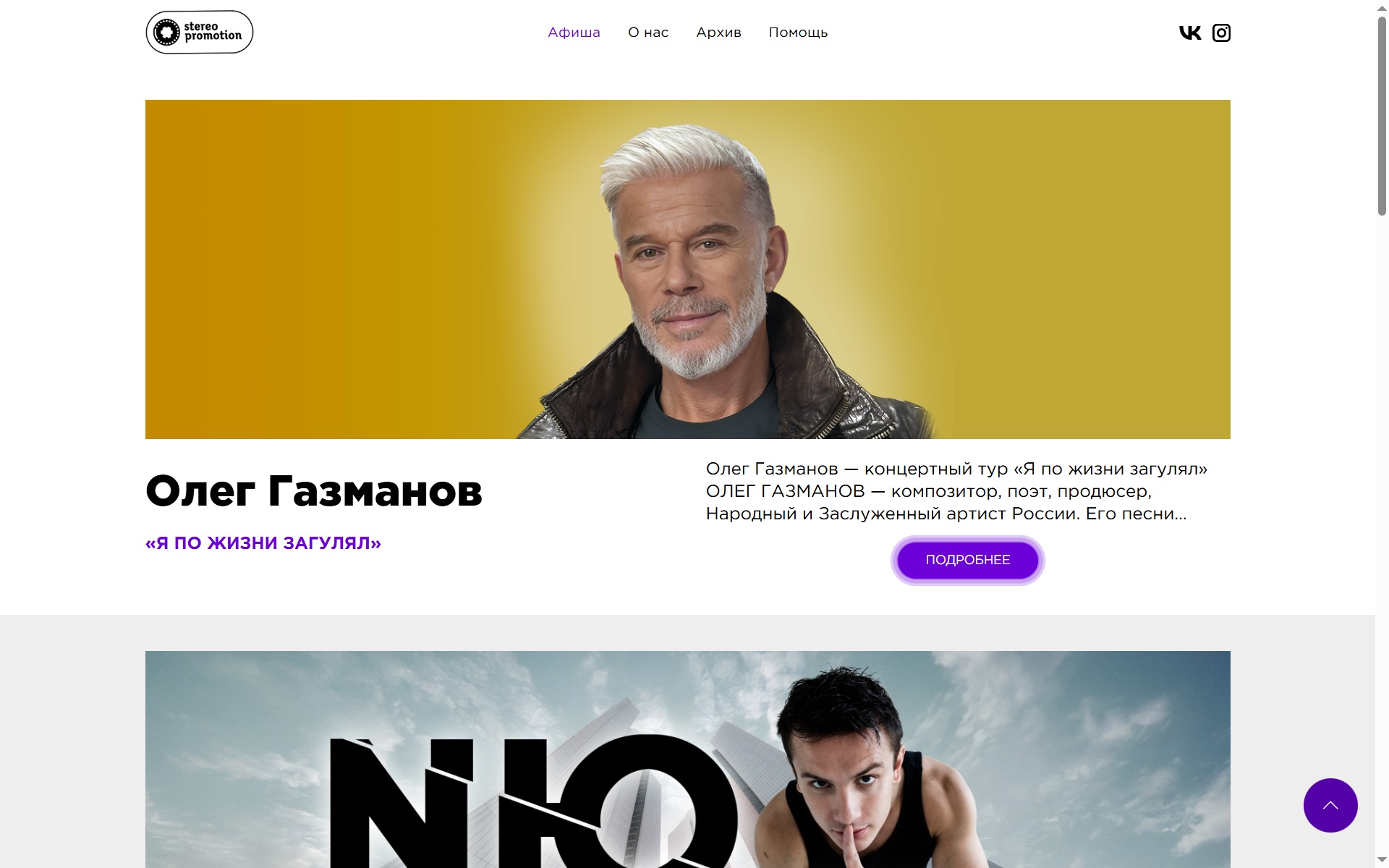Open the Помощь menu item
Image resolution: width=1389 pixels, height=868 pixels.
(x=798, y=33)
